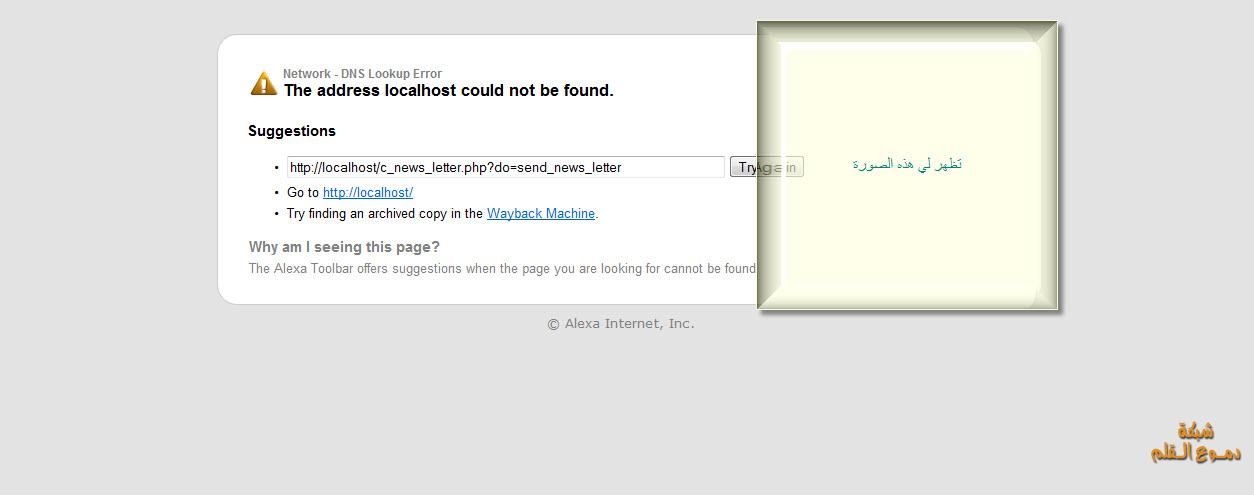Click the "address localhost could not be found" headline

point(449,91)
